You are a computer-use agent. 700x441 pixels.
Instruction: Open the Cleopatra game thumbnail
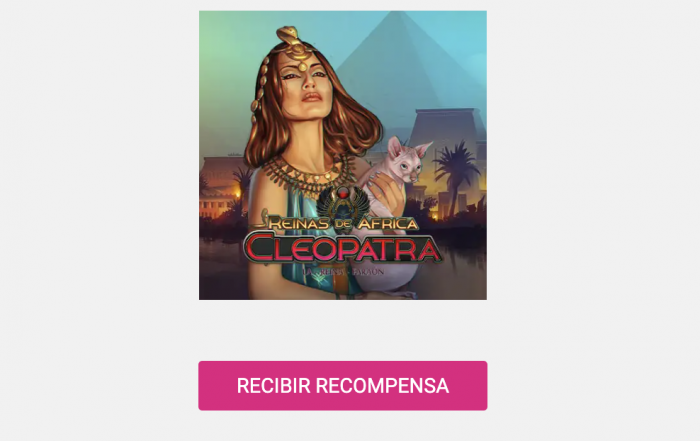[x=343, y=155]
